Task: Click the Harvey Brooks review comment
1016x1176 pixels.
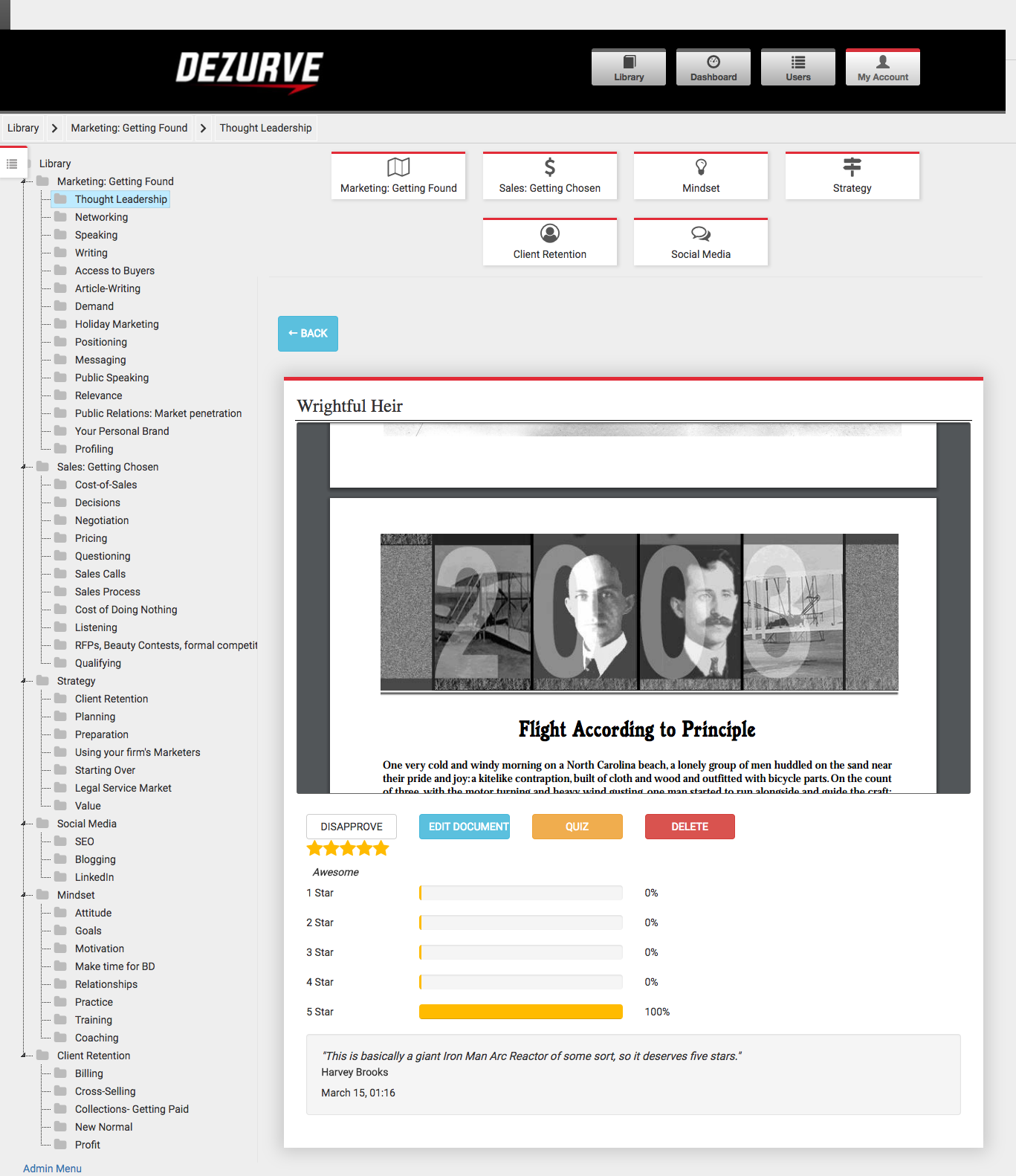Action: pos(633,1074)
